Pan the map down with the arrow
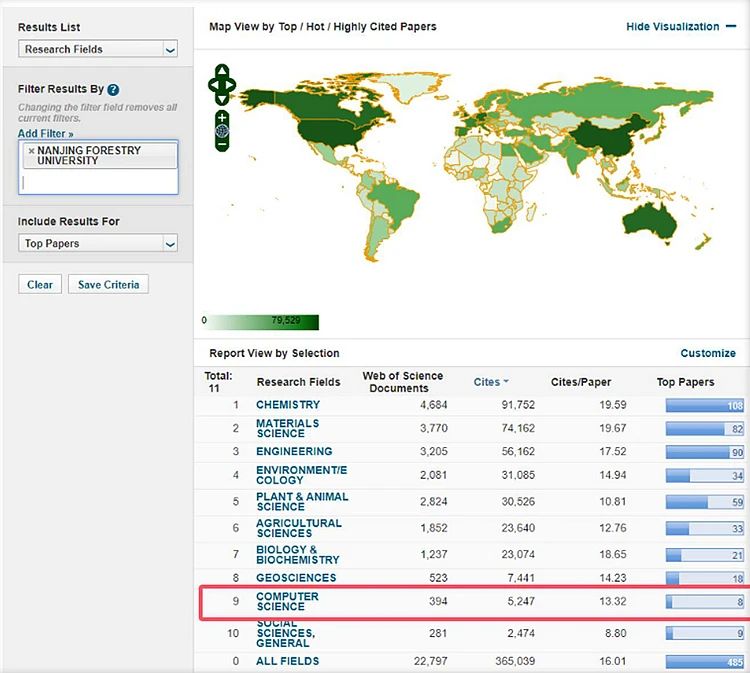This screenshot has height=673, width=750. tap(222, 98)
